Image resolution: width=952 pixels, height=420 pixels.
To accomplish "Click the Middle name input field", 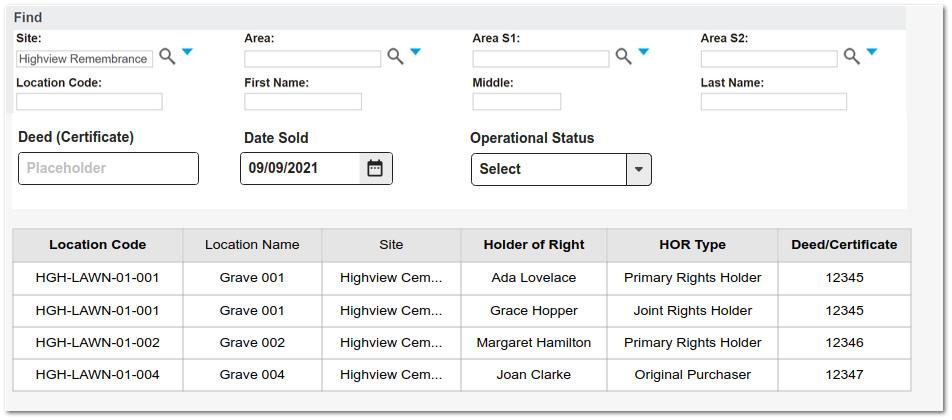I will coord(517,101).
